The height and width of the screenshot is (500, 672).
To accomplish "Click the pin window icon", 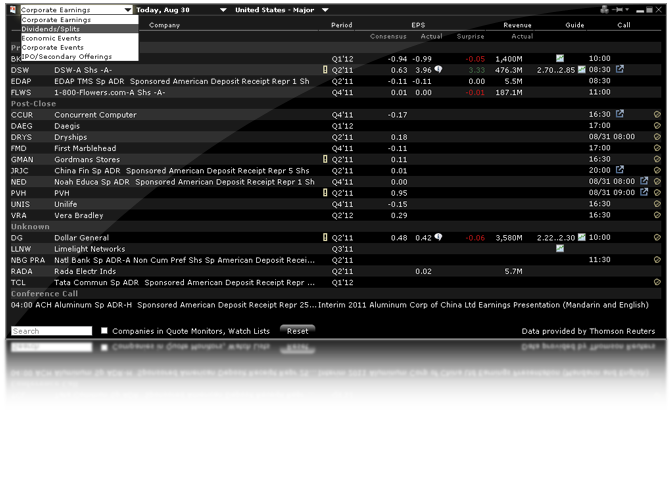I will (x=618, y=9).
